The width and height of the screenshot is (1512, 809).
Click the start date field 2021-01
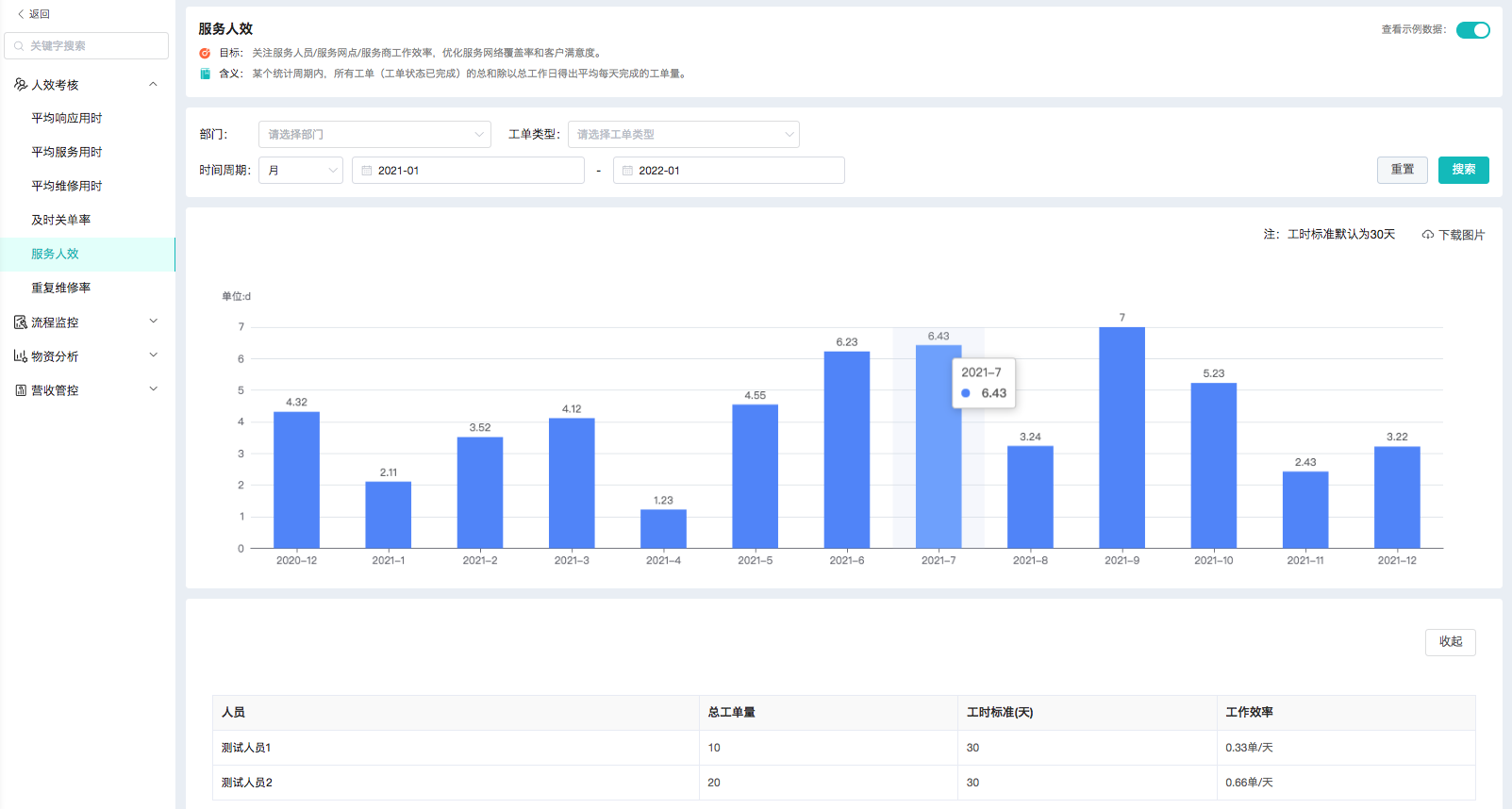coord(468,171)
